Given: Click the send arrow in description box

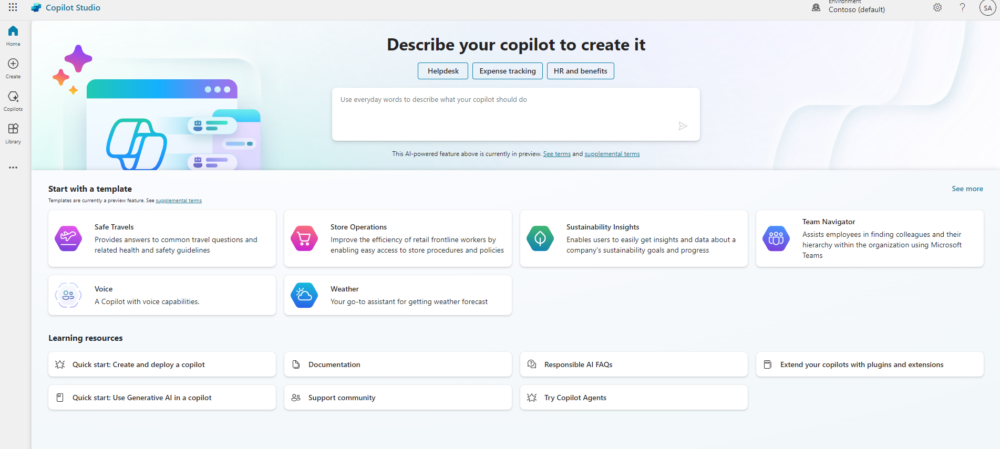Looking at the screenshot, I should [x=683, y=126].
